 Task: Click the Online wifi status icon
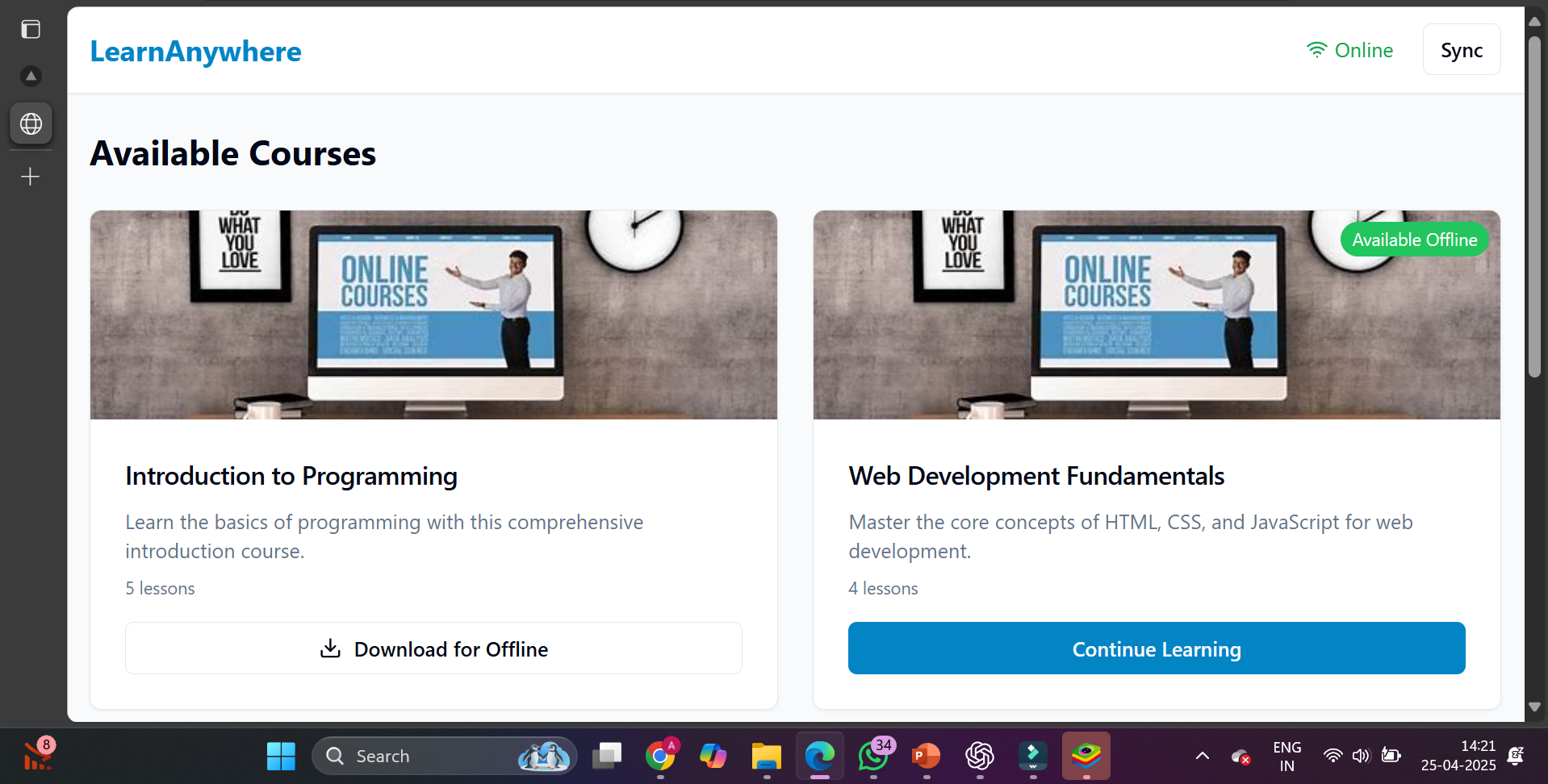1316,50
